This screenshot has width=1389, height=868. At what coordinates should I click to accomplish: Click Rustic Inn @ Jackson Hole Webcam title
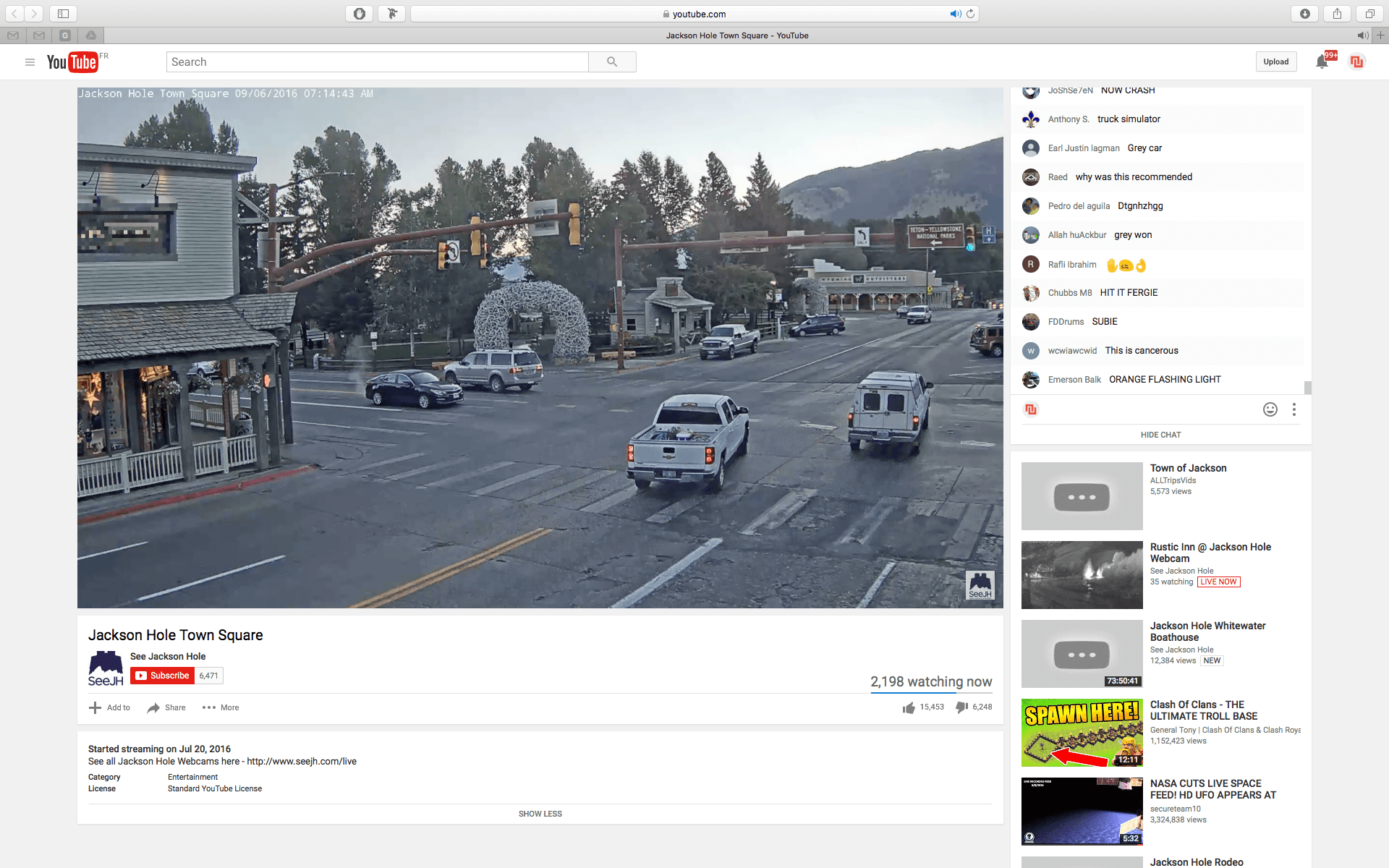(1210, 553)
